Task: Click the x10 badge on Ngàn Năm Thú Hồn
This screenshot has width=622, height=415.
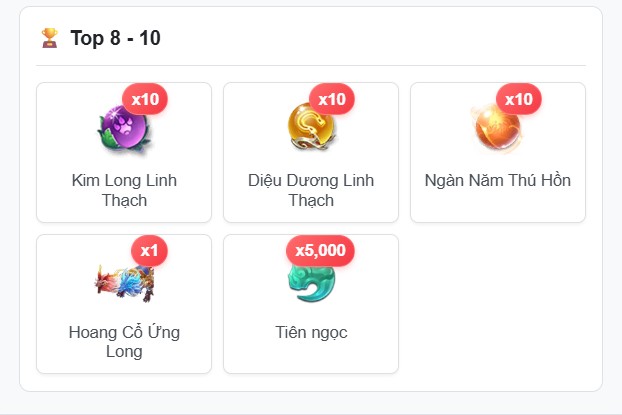Action: pos(519,99)
